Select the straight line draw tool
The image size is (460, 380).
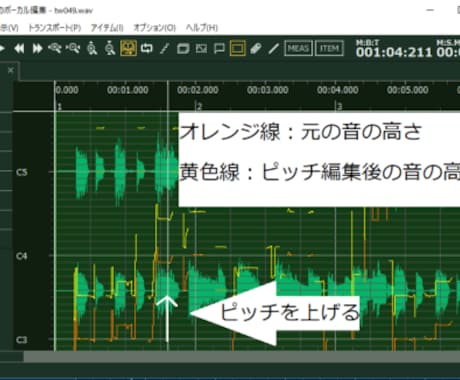[274, 49]
